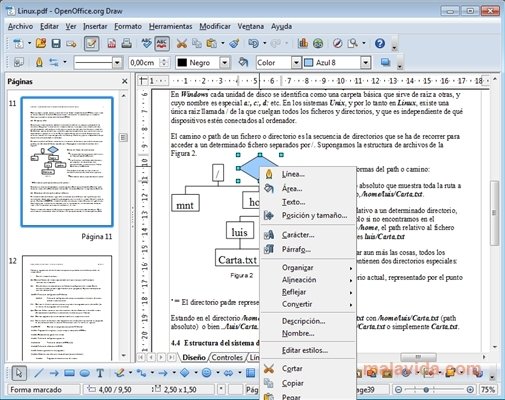Expand the Convertir submenu
505x400 pixels.
308,304
